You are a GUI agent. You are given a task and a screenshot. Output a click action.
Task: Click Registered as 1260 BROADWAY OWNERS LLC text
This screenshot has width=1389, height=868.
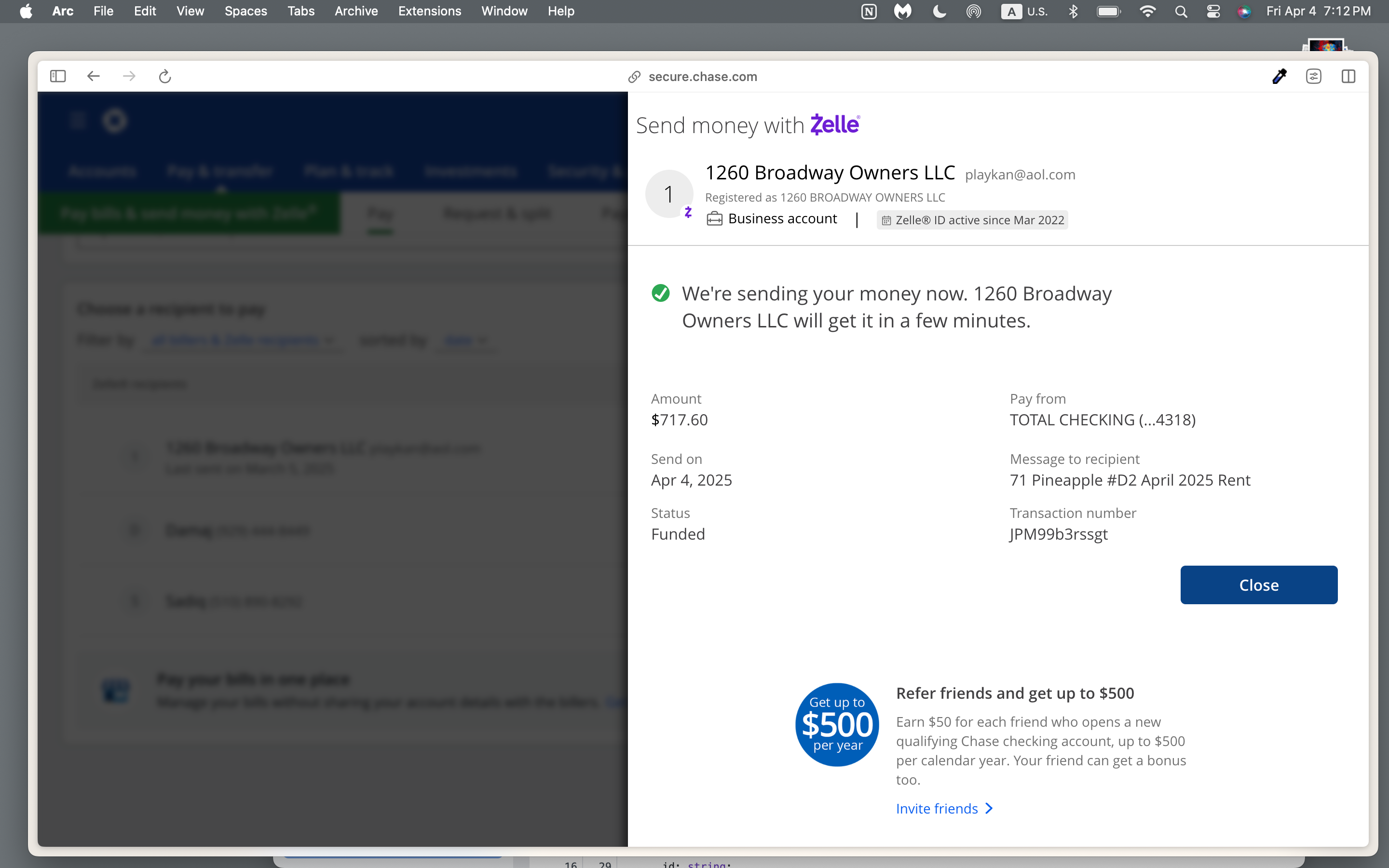pos(825,198)
